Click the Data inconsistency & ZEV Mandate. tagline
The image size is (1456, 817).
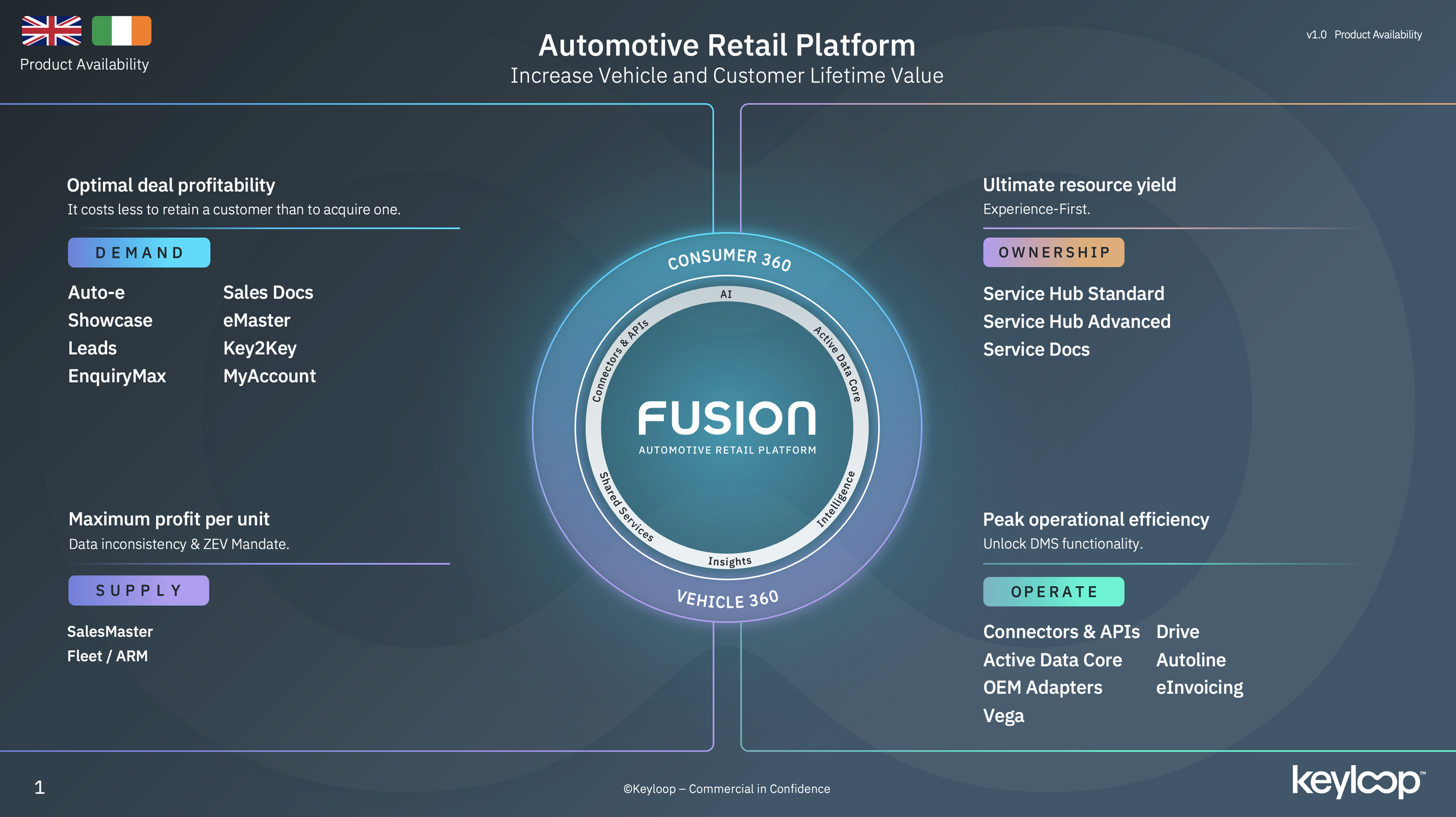point(179,544)
